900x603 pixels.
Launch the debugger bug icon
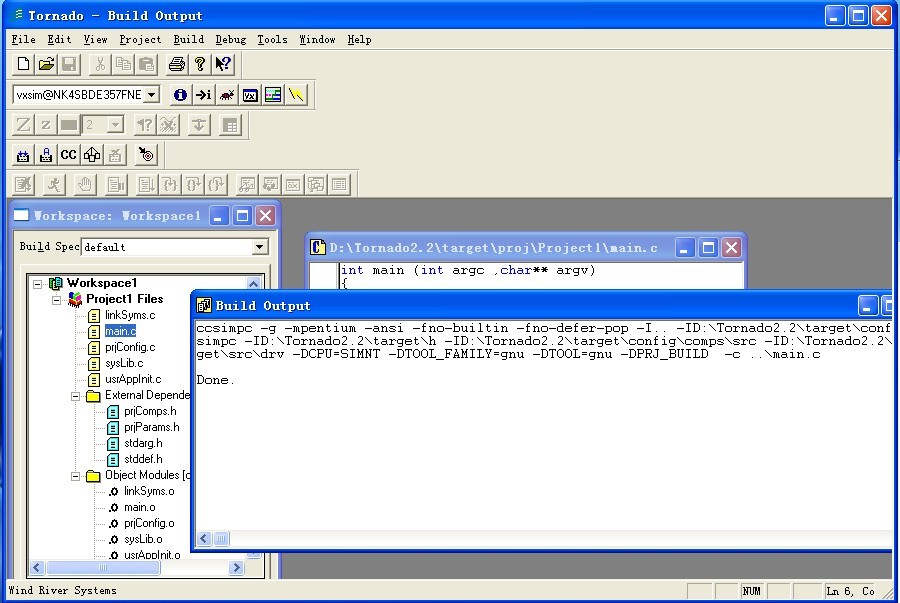[227, 95]
